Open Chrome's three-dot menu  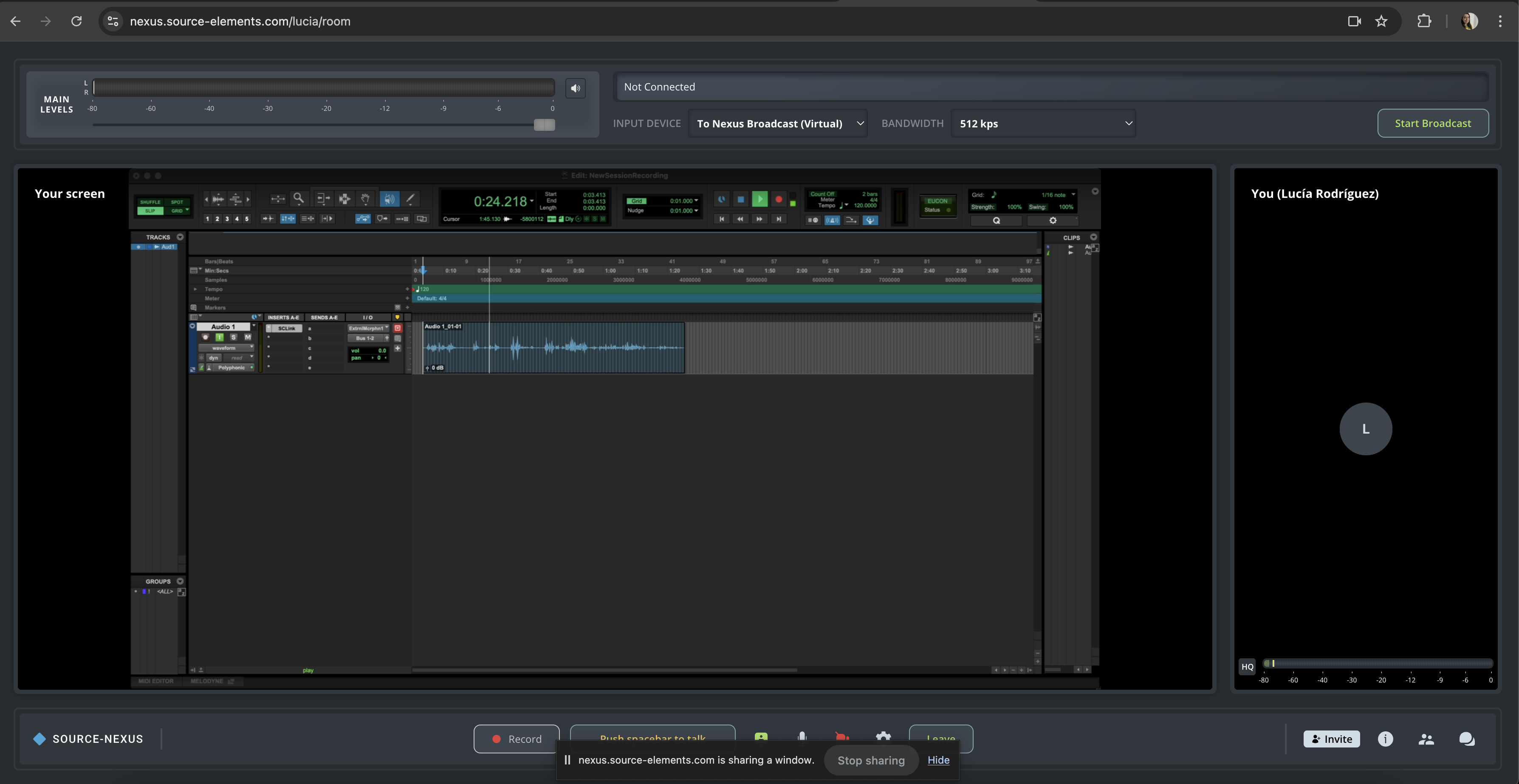coord(1500,21)
